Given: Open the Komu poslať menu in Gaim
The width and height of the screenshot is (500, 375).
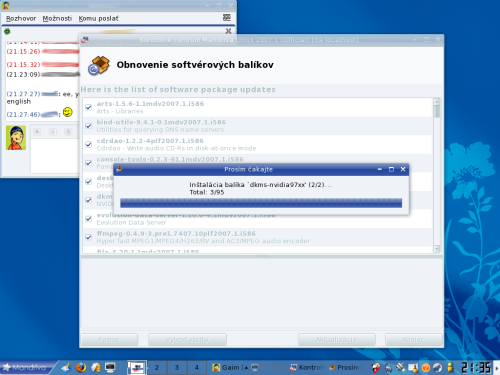Looking at the screenshot, I should (x=98, y=18).
